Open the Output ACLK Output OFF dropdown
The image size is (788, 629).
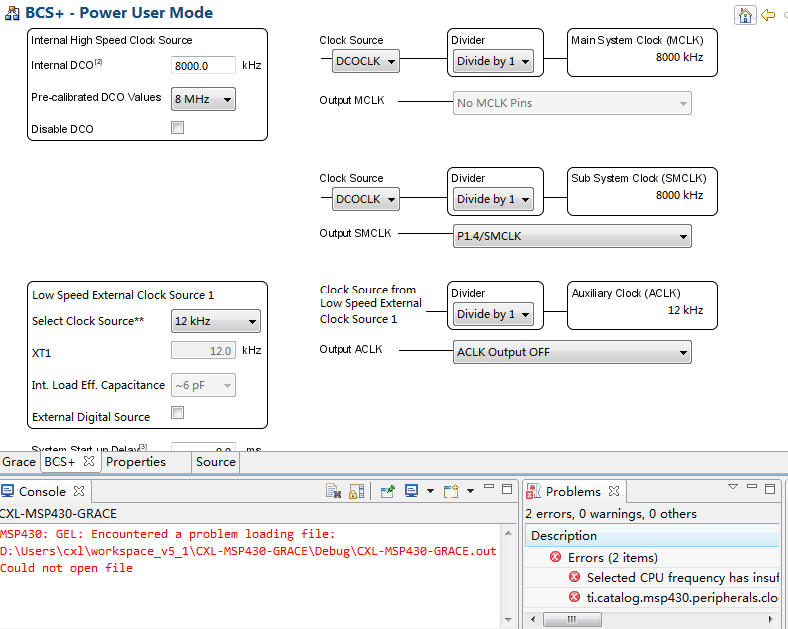572,352
